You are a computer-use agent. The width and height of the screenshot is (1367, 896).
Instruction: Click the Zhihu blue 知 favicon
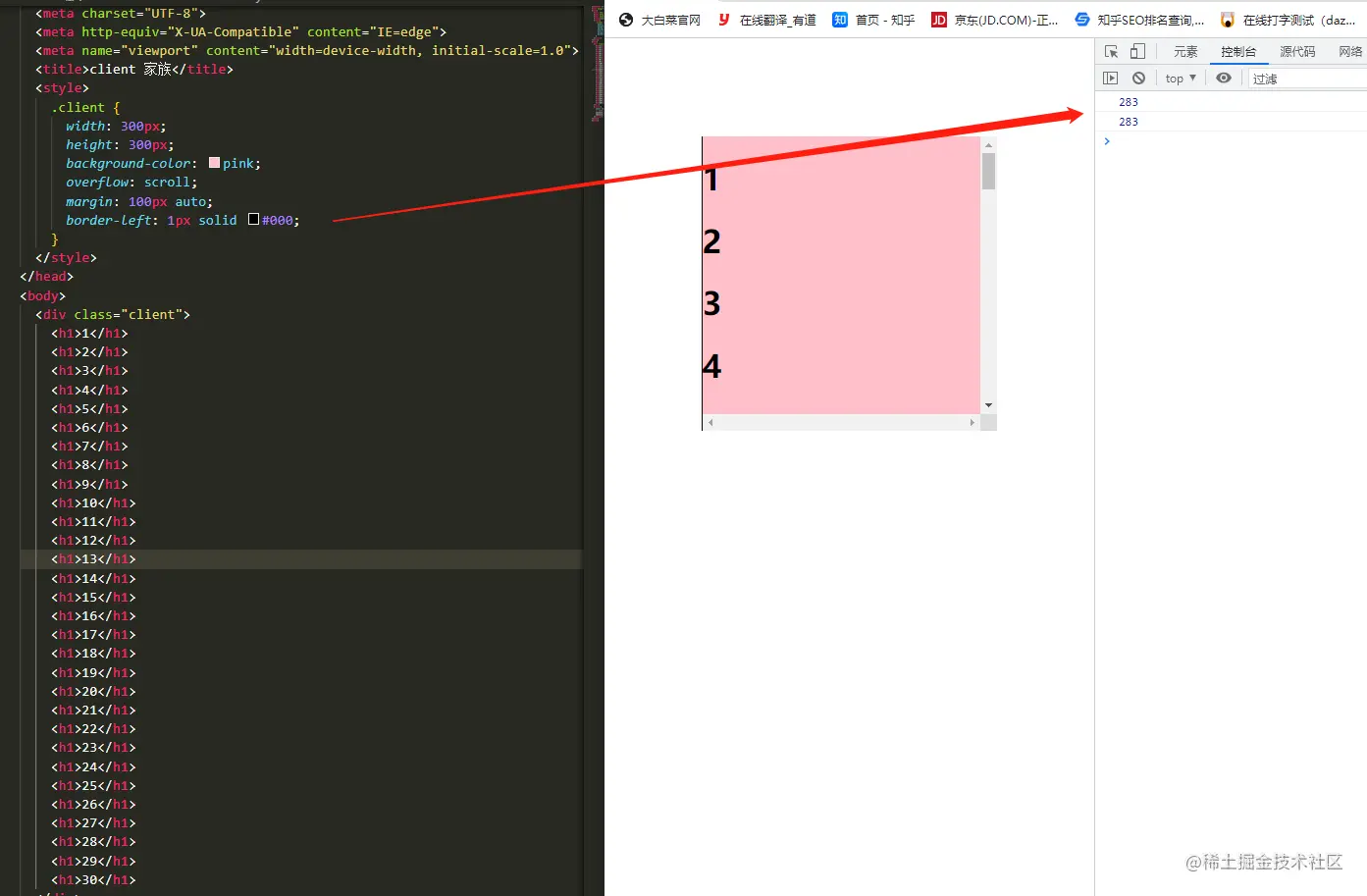click(840, 20)
